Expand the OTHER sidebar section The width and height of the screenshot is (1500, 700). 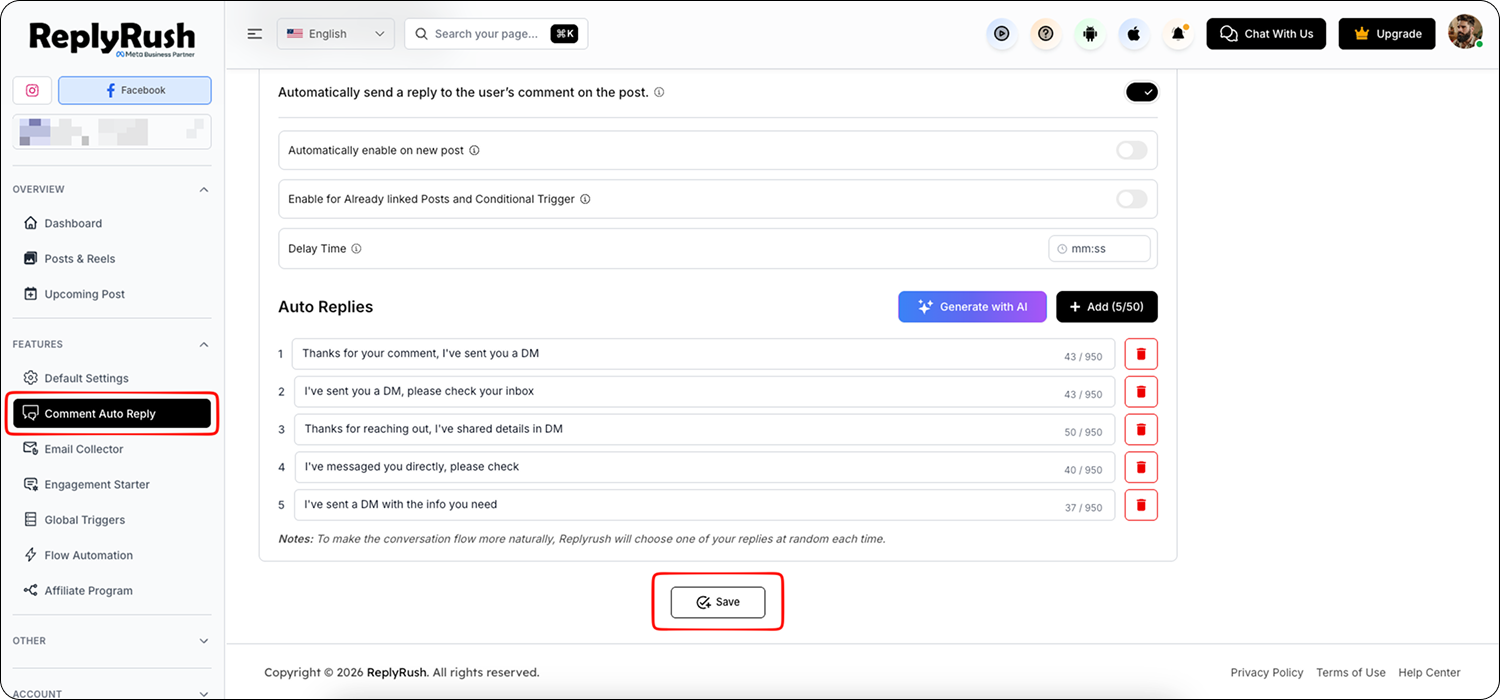pos(204,641)
